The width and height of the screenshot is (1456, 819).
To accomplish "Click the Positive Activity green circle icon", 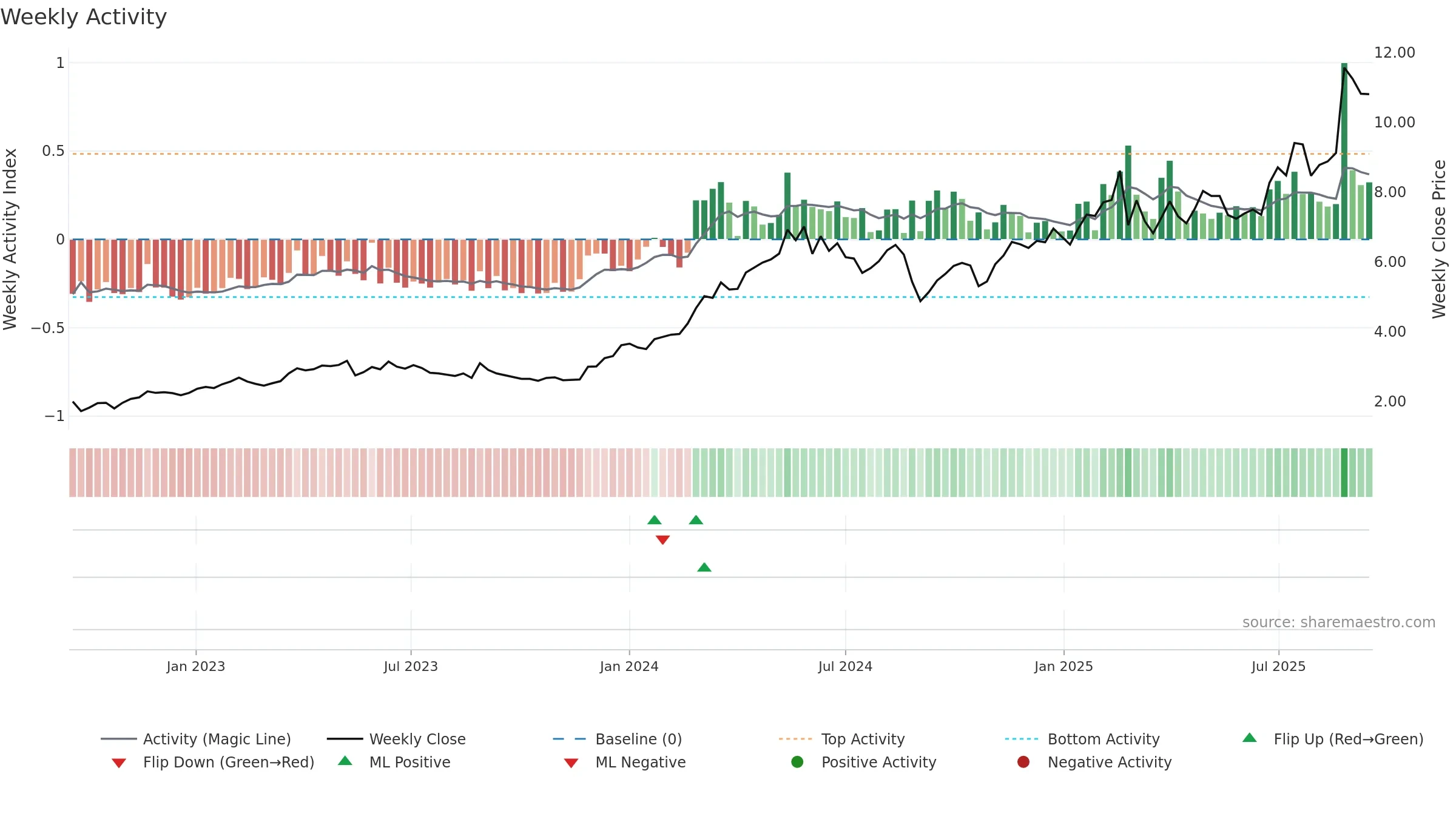I will 797,762.
